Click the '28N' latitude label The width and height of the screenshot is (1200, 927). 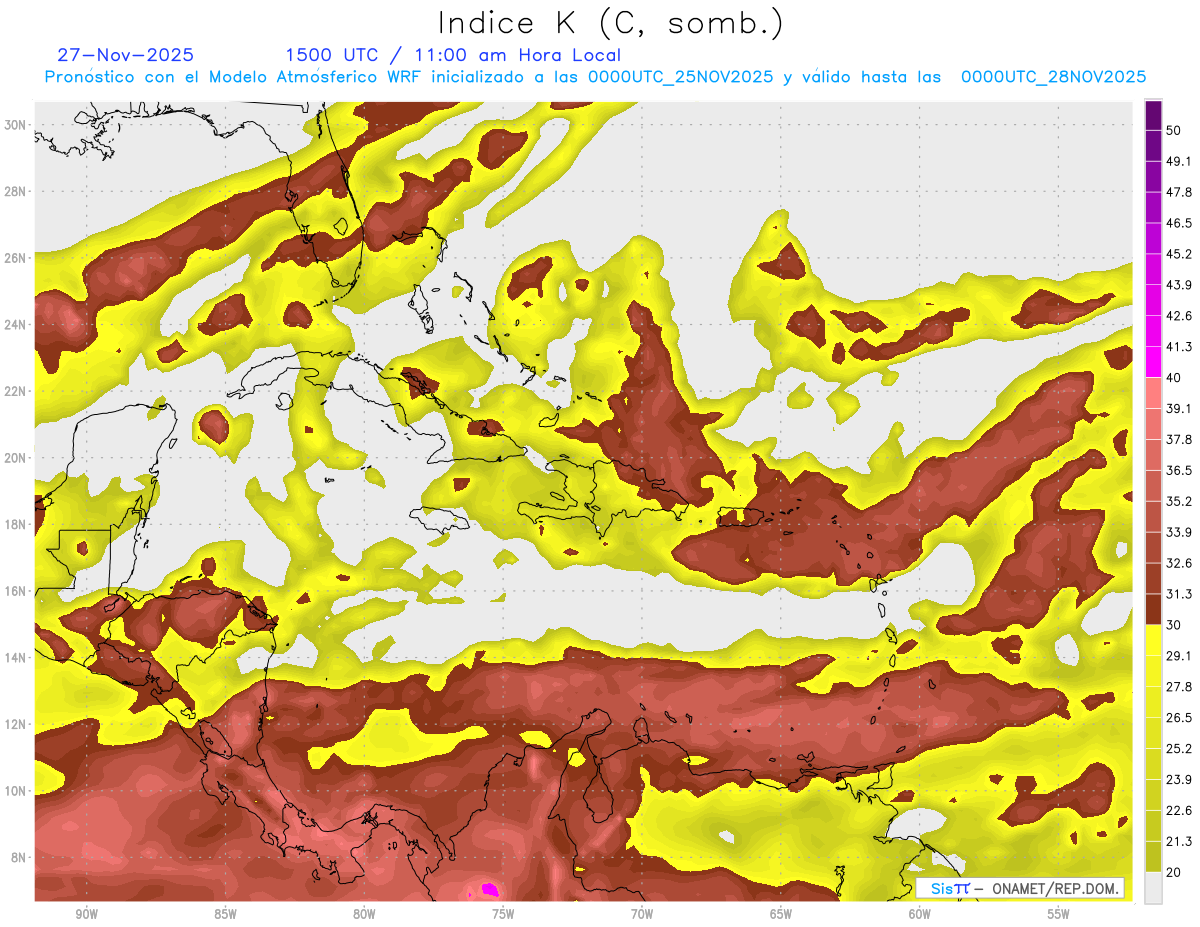(x=15, y=191)
